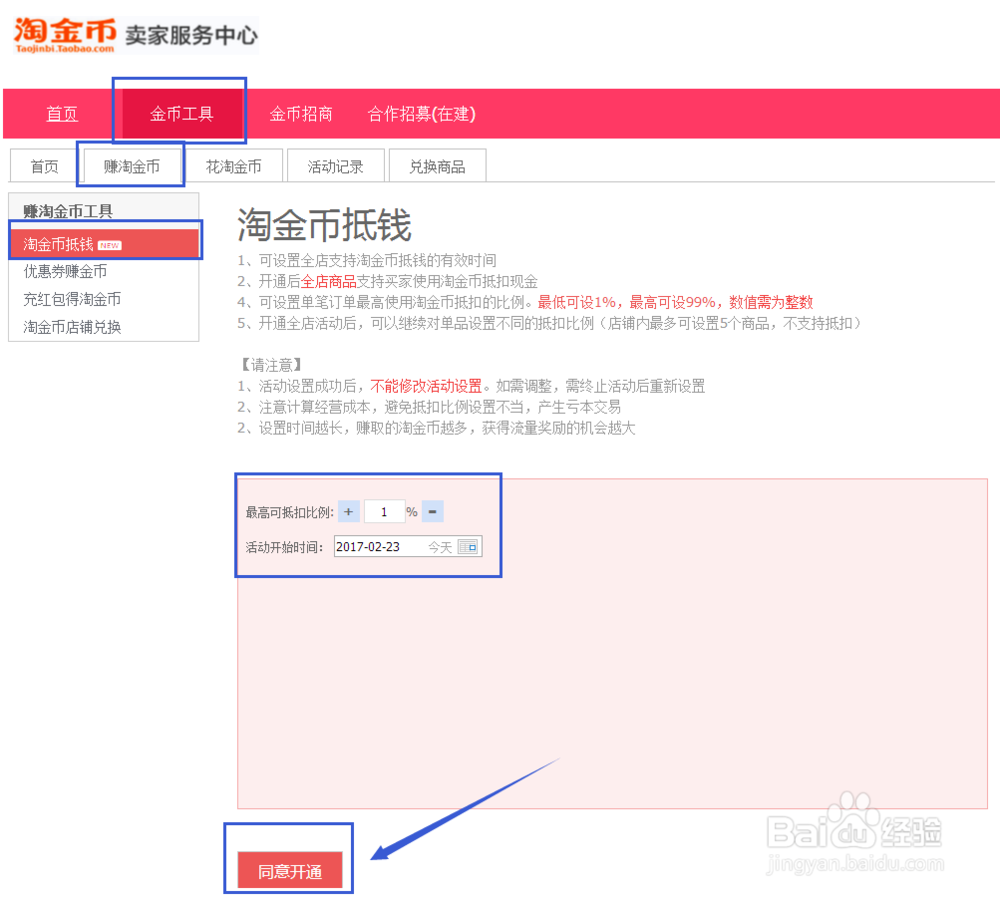
Task: Decrease discount ratio with minus button
Action: coord(432,512)
